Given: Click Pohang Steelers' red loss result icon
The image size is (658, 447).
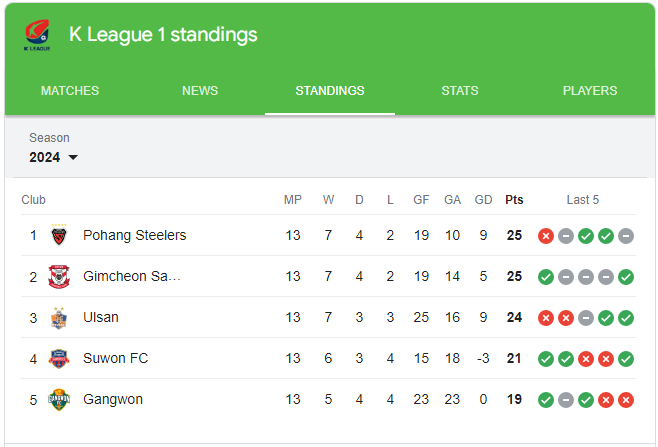Looking at the screenshot, I should pyautogui.click(x=546, y=236).
